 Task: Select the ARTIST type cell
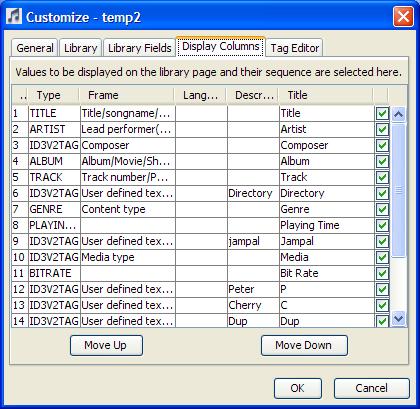click(x=54, y=129)
